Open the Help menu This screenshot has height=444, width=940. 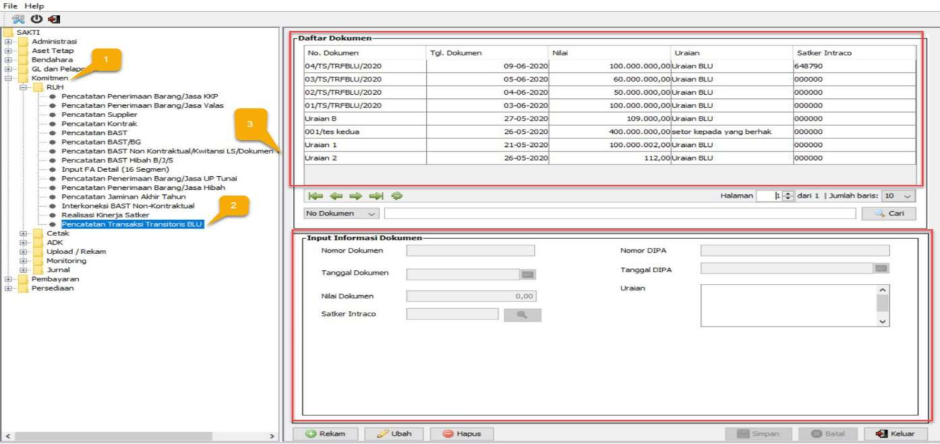point(35,6)
